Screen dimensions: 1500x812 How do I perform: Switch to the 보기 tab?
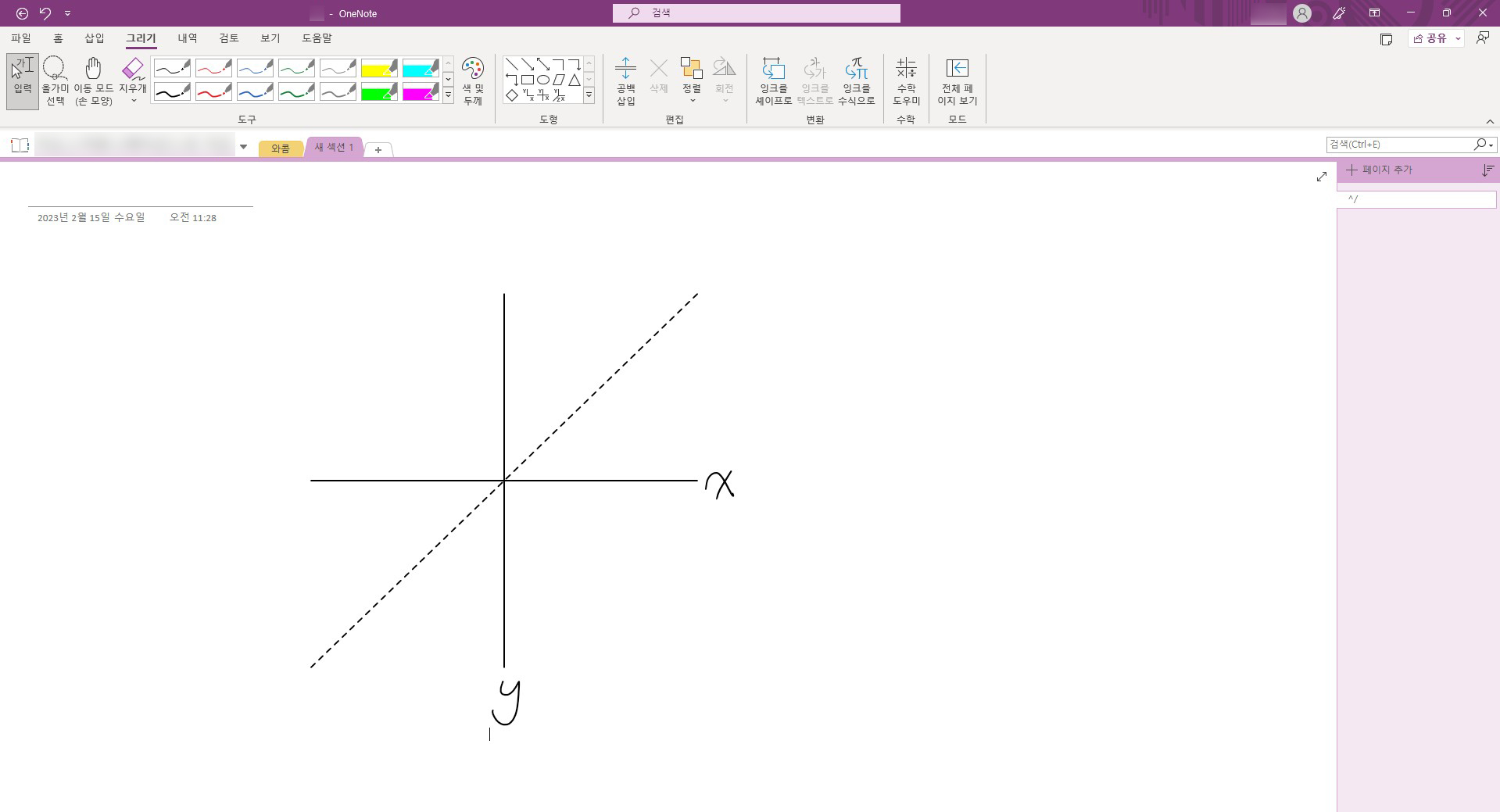(x=270, y=38)
